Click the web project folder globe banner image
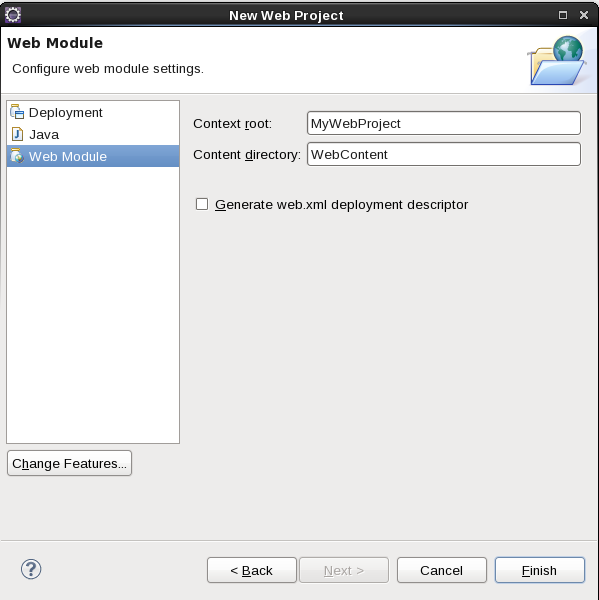599x600 pixels. click(557, 60)
